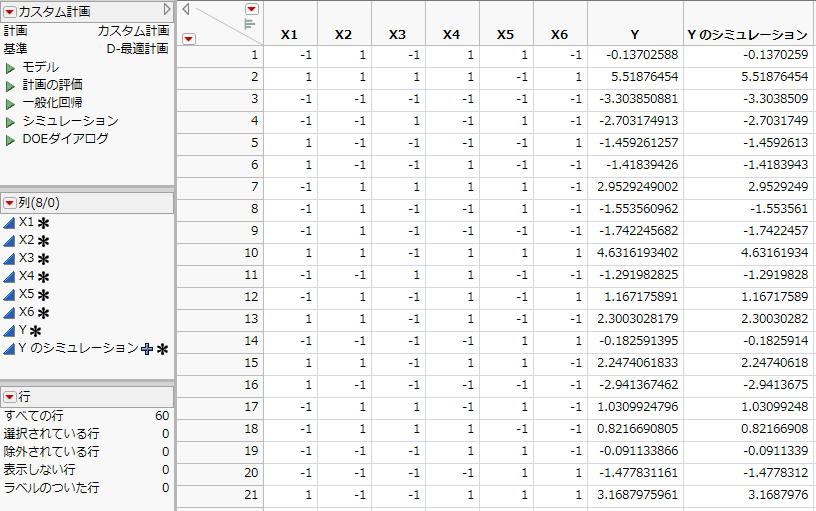This screenshot has height=511, width=816.
Task: Click the 表示しない行 row
Action: (x=86, y=470)
